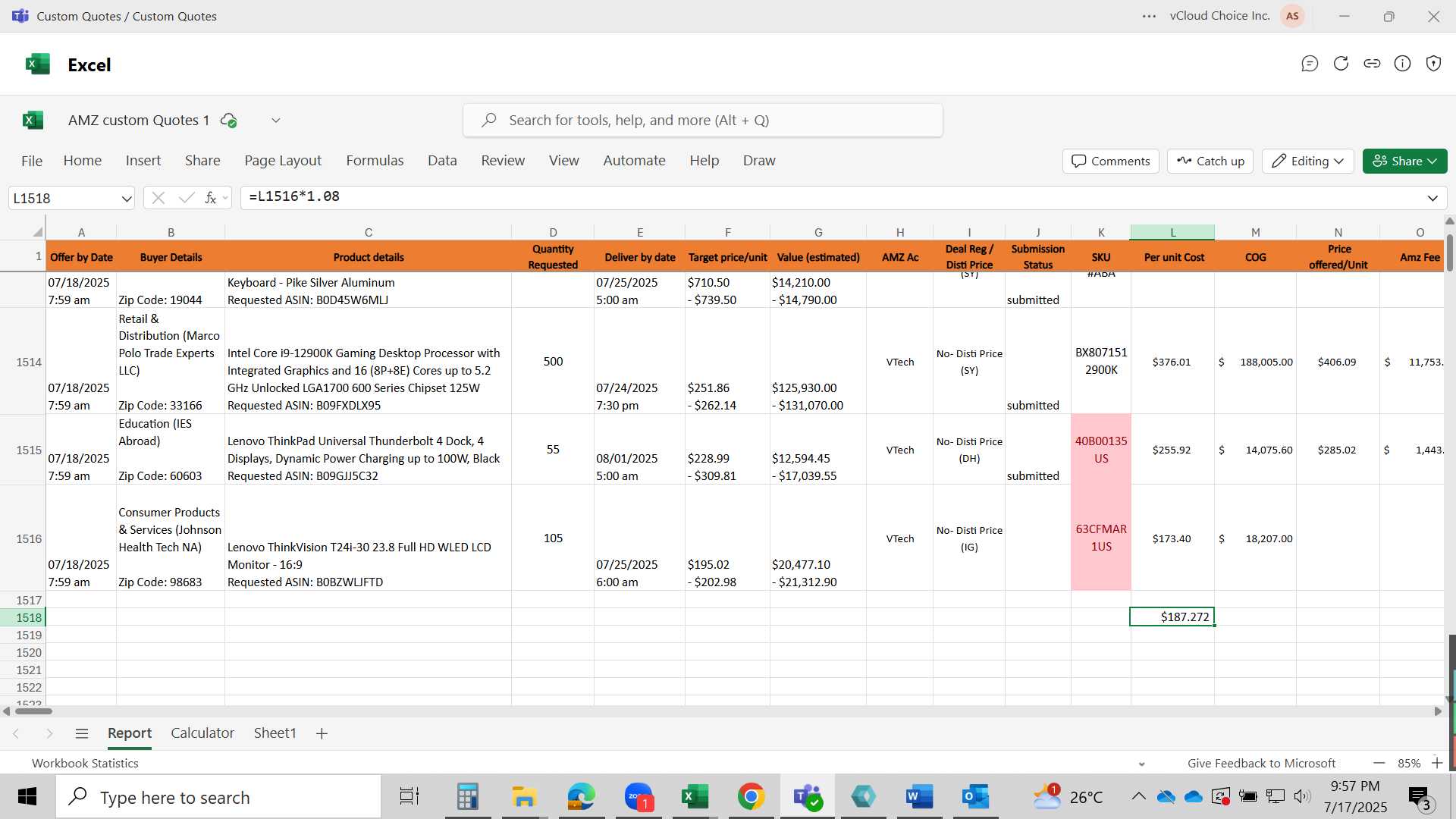Viewport: 1456px width, 819px height.
Task: Open Zoom from taskbar
Action: [x=639, y=797]
